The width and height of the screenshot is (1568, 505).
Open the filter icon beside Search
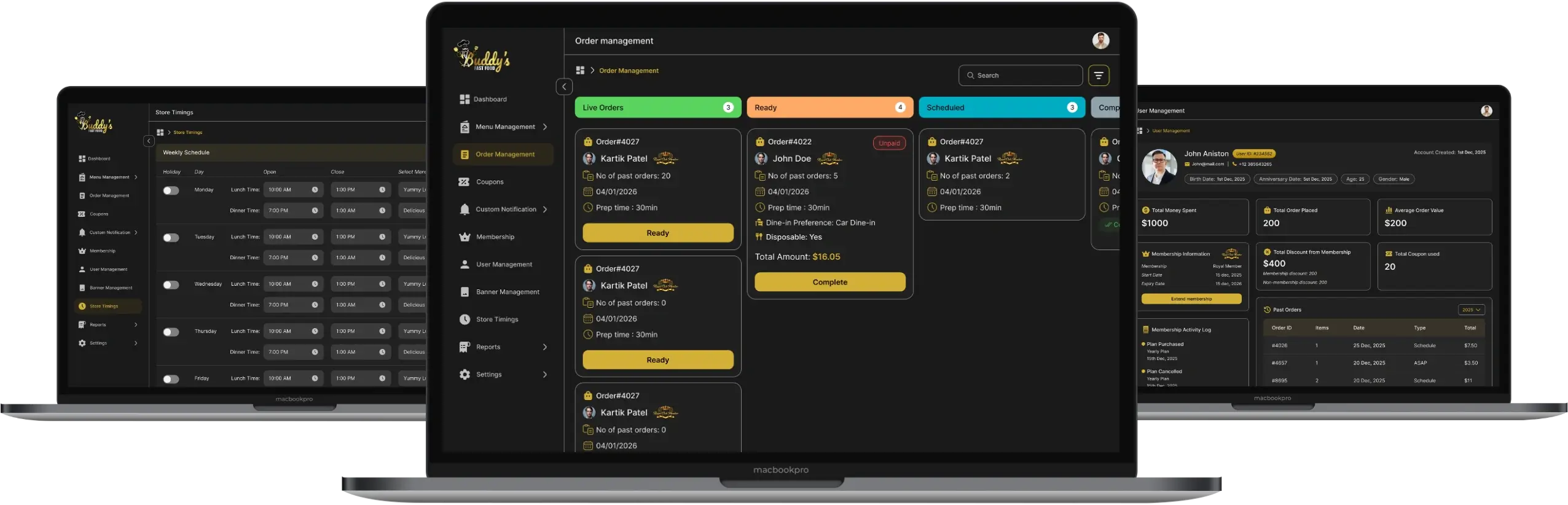point(1099,76)
